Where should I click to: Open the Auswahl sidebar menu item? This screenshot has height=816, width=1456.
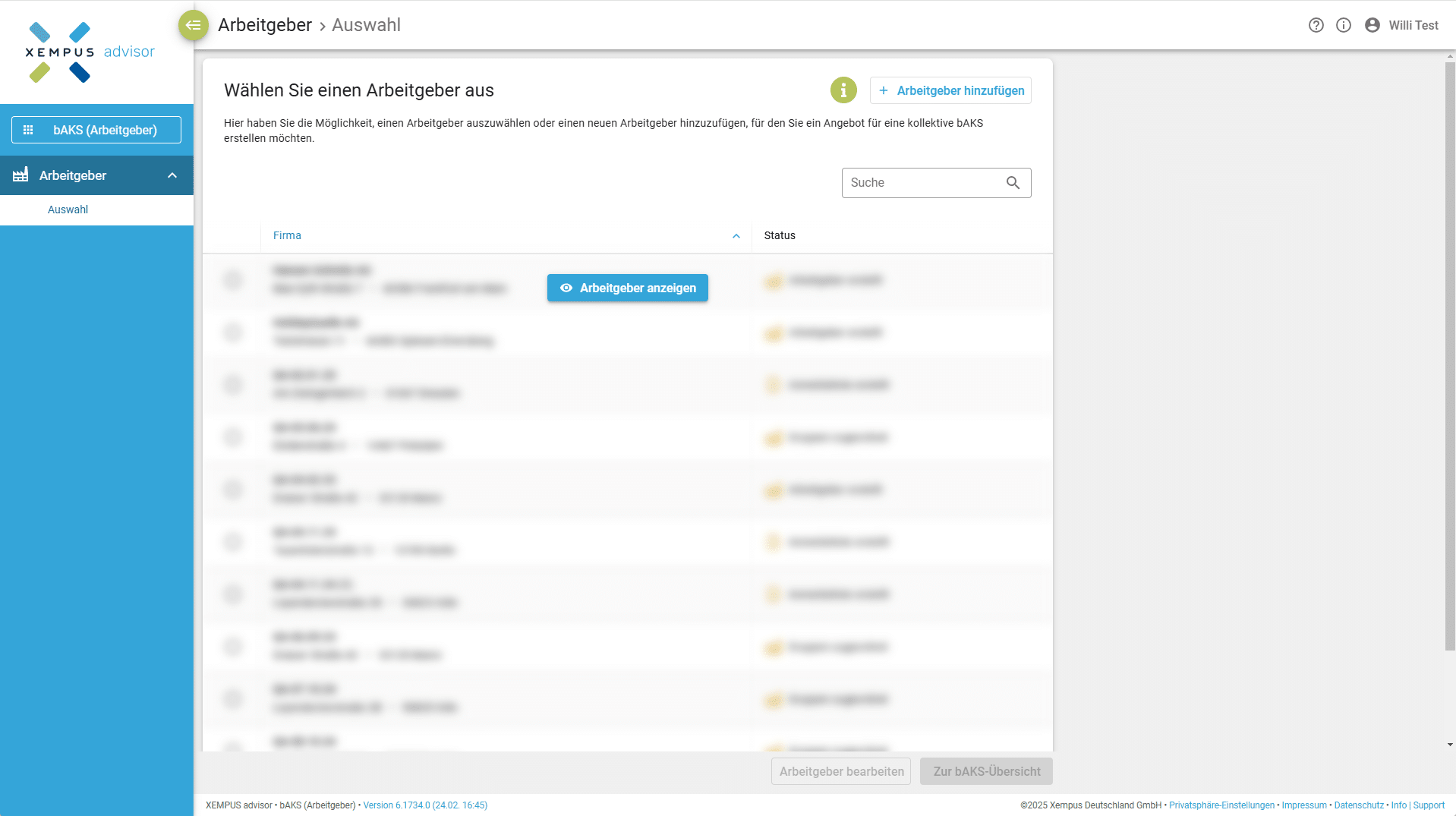[x=68, y=210]
